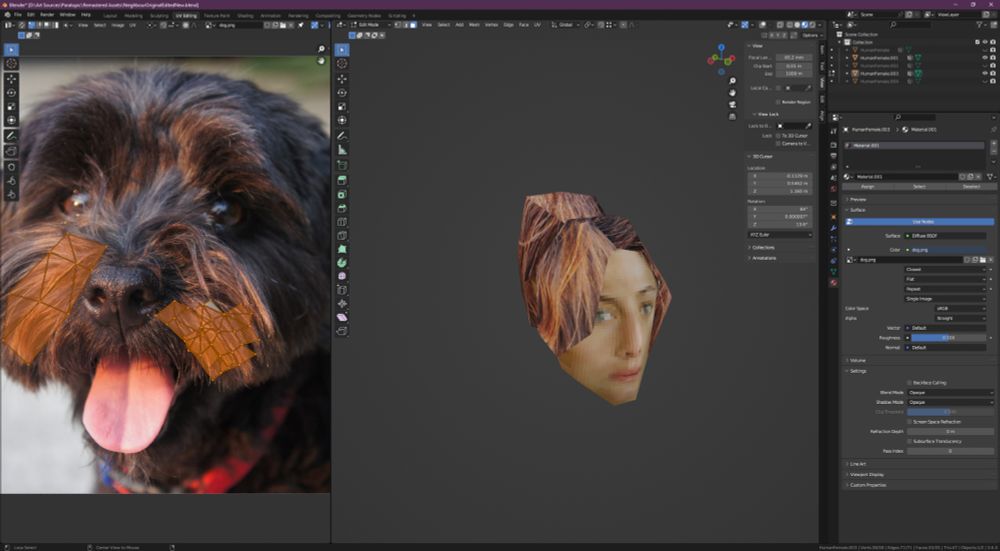This screenshot has width=1000, height=551.
Task: Open the Edit Mode selector dropdown
Action: (371, 25)
